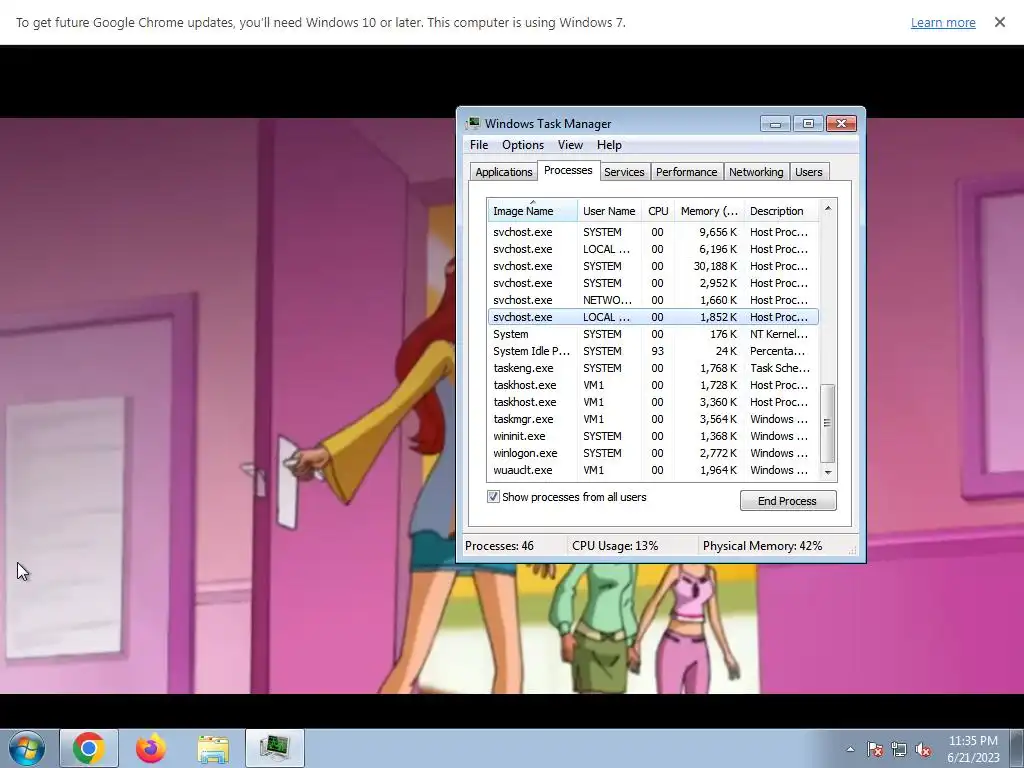Close the Windows Task Manager window
This screenshot has width=1024, height=768.
coord(841,123)
